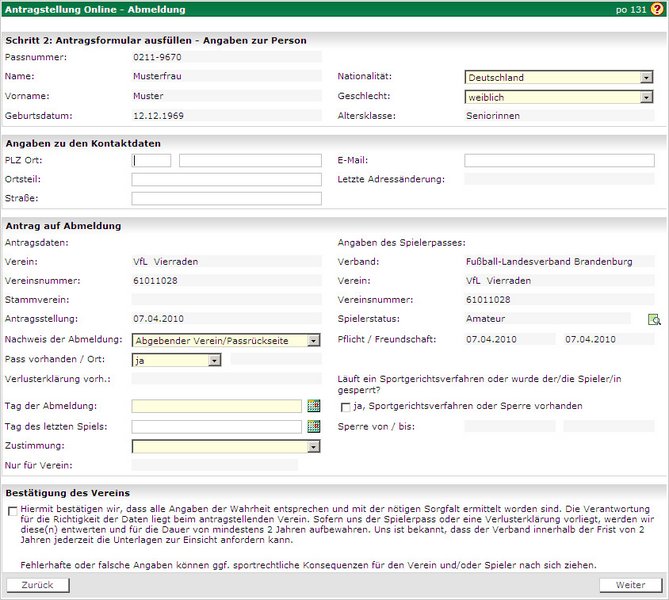Image resolution: width=669 pixels, height=600 pixels.
Task: Click the Tag der Abmeldung date field
Action: pyautogui.click(x=216, y=406)
